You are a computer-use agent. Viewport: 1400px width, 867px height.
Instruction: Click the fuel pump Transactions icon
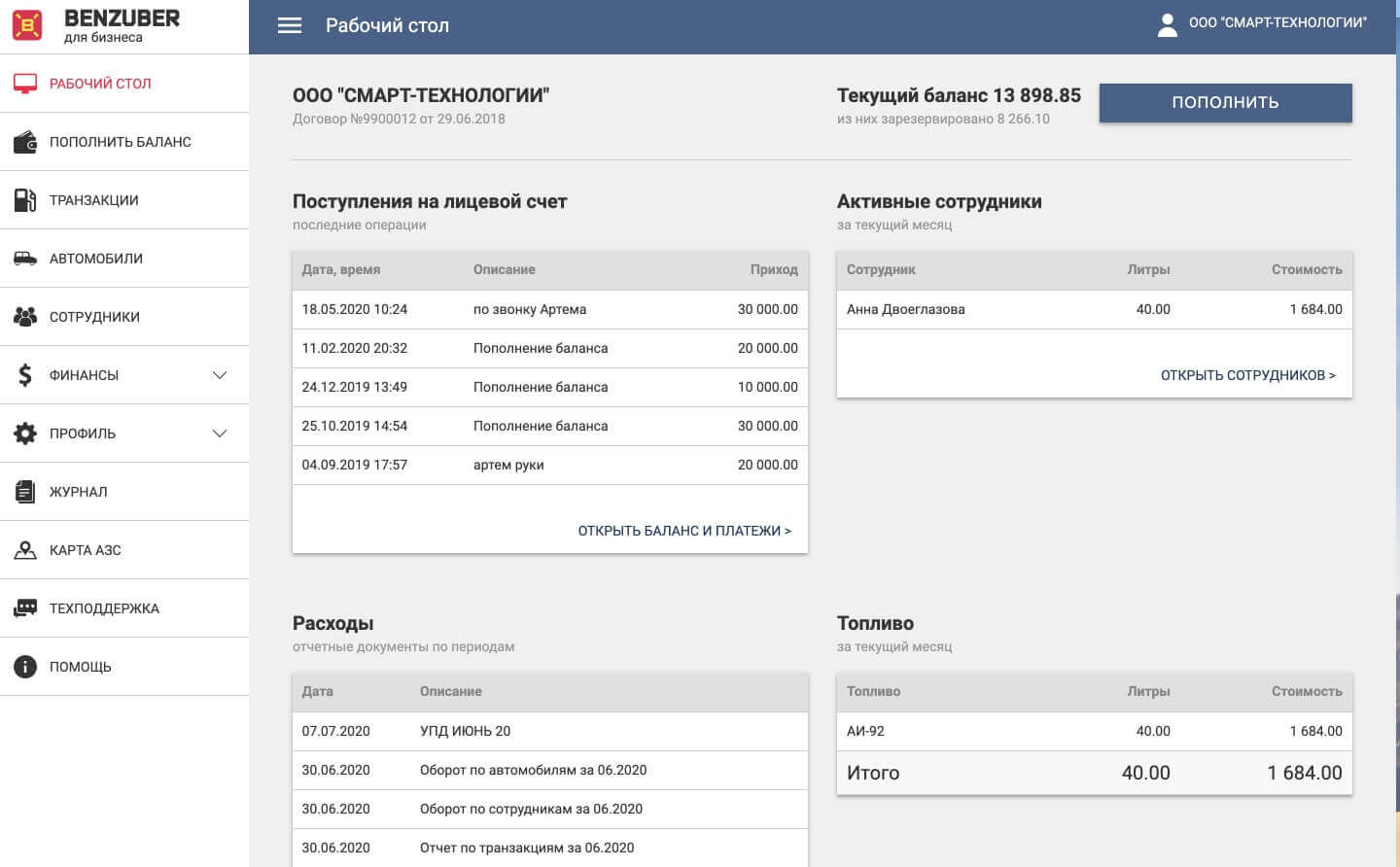click(25, 200)
